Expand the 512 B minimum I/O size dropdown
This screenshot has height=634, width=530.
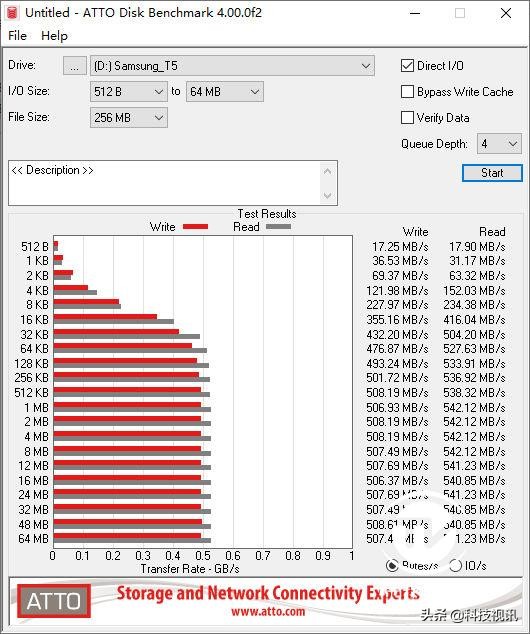click(x=129, y=92)
